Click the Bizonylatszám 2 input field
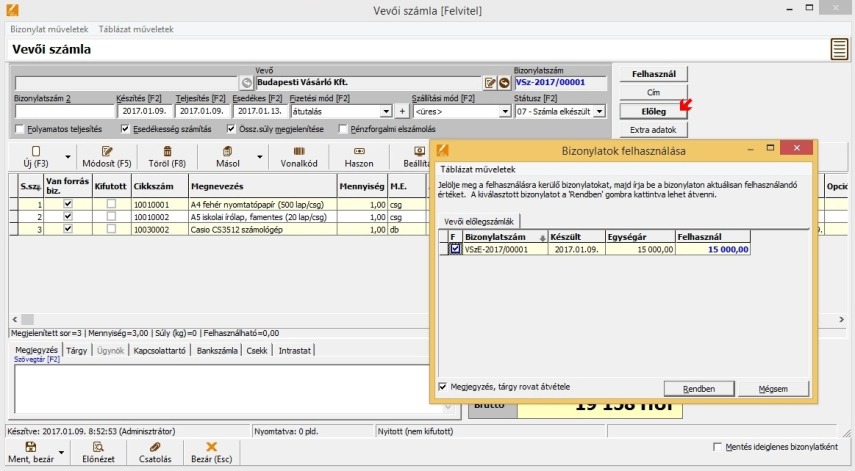This screenshot has height=471, width=855. pos(62,112)
